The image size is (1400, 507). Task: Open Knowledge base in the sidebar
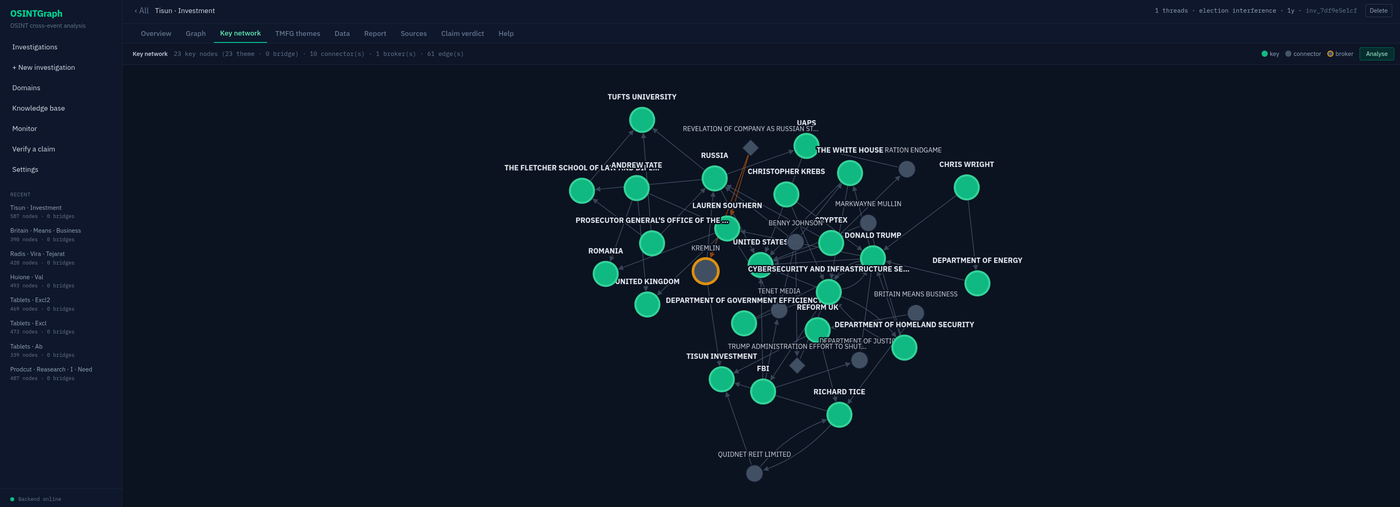tap(61, 108)
